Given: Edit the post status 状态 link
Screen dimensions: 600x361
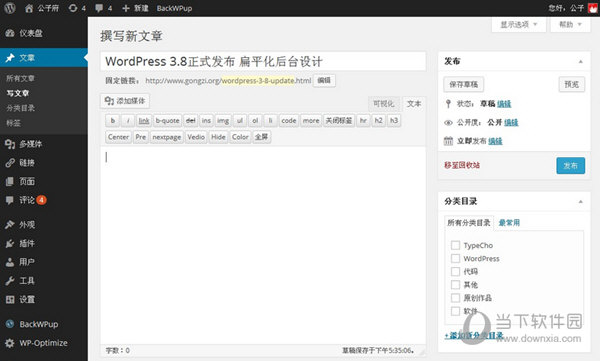Looking at the screenshot, I should (504, 104).
